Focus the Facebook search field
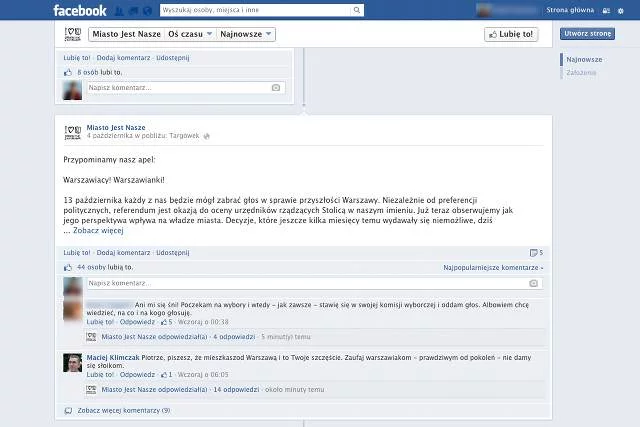 pos(256,10)
